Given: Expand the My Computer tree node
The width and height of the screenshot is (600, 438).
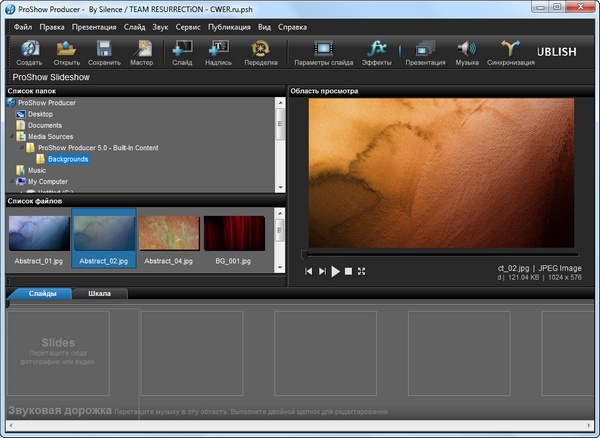Looking at the screenshot, I should 11,182.
